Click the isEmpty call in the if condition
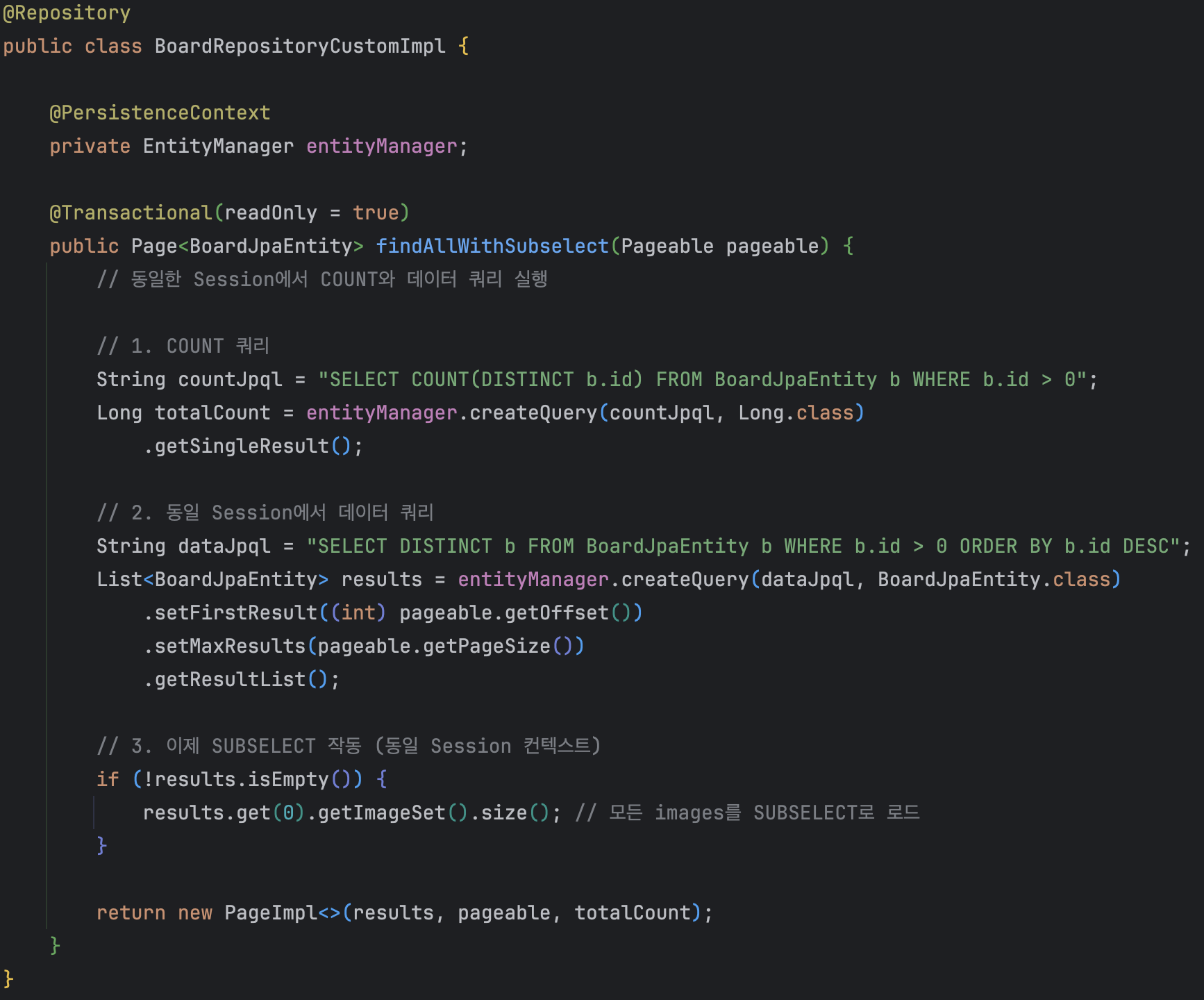The image size is (1204, 1000). [x=287, y=780]
